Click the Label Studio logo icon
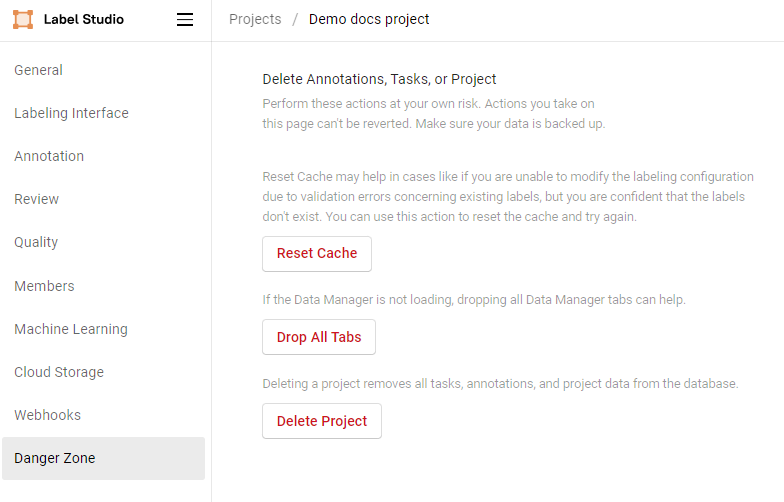This screenshot has width=784, height=502. pos(23,19)
